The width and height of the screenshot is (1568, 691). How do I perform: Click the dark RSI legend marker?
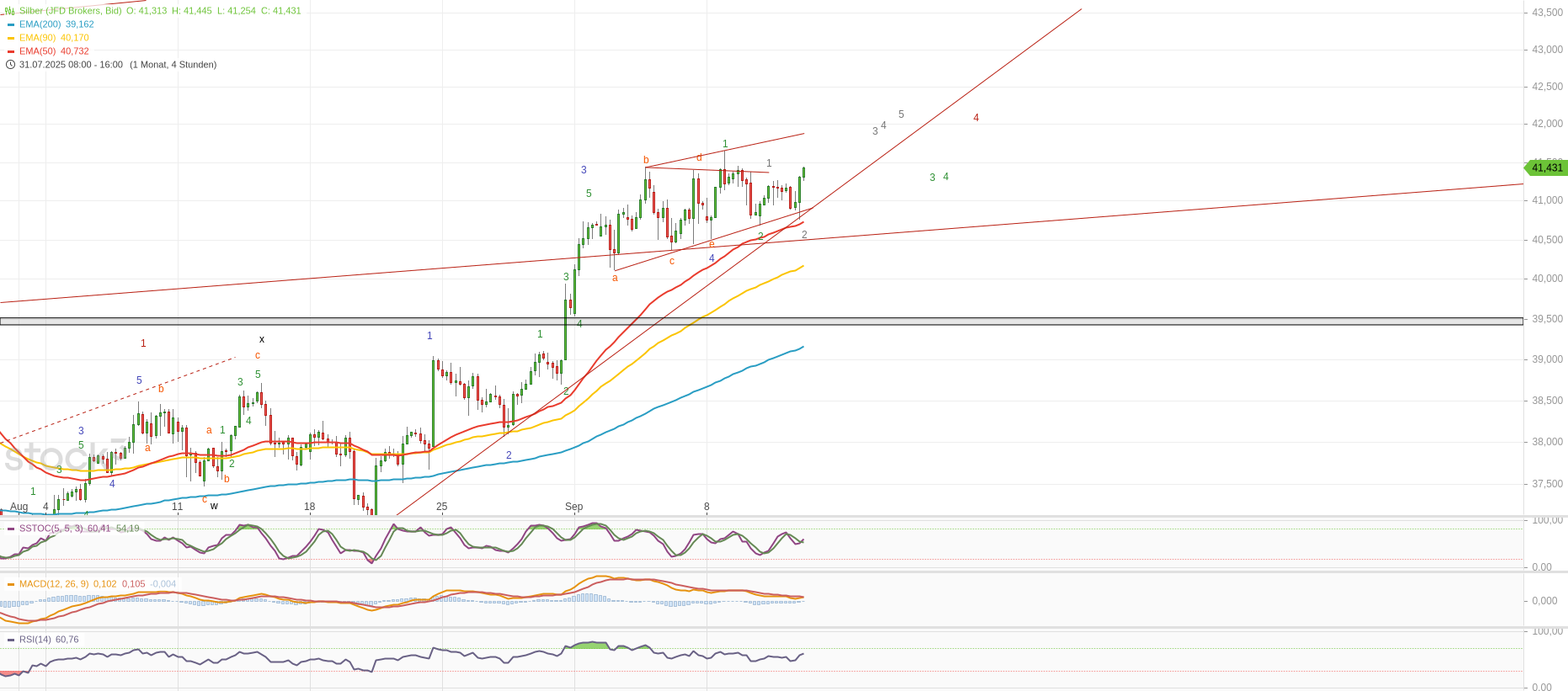tap(11, 640)
